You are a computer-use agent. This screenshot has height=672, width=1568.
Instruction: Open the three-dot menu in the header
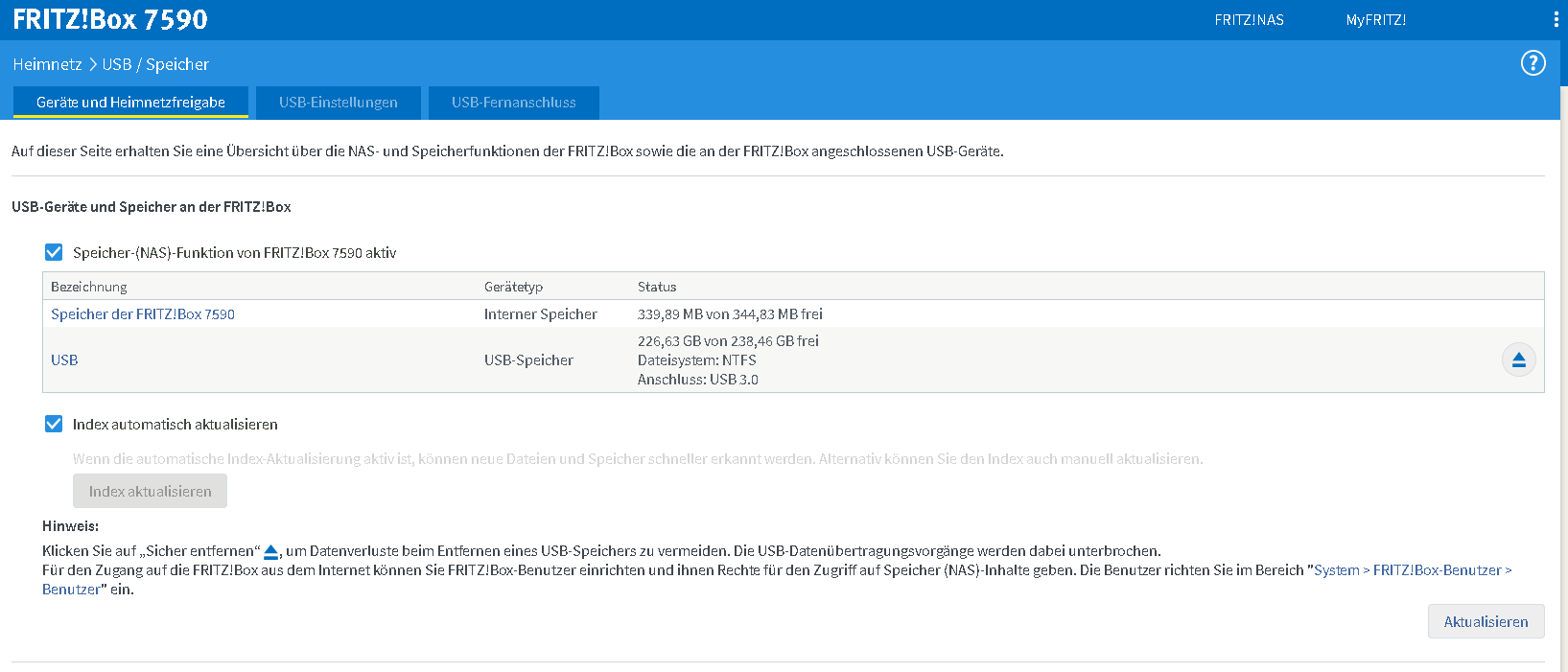tap(1556, 19)
